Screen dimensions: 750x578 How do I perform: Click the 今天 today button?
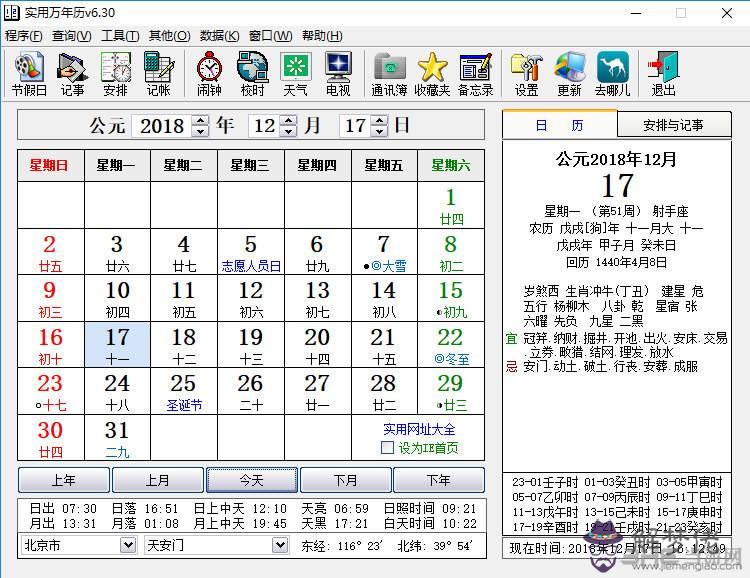point(251,480)
